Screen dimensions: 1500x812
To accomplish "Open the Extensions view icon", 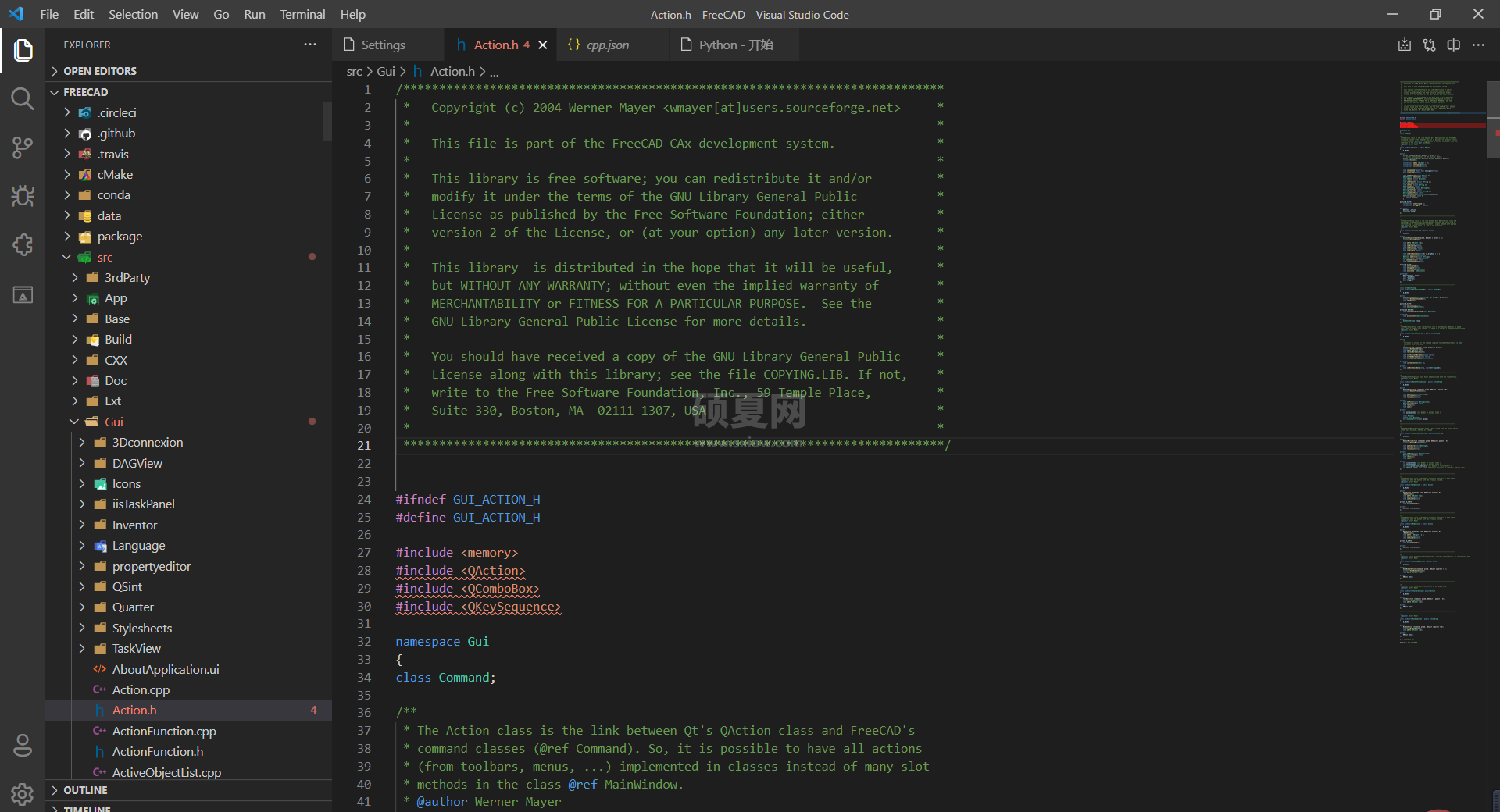I will 23,245.
